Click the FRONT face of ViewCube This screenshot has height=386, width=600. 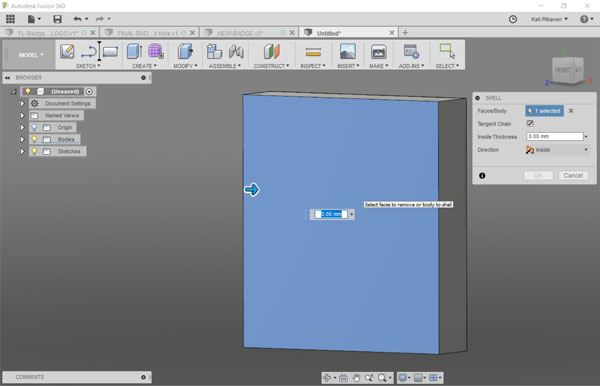pos(562,70)
